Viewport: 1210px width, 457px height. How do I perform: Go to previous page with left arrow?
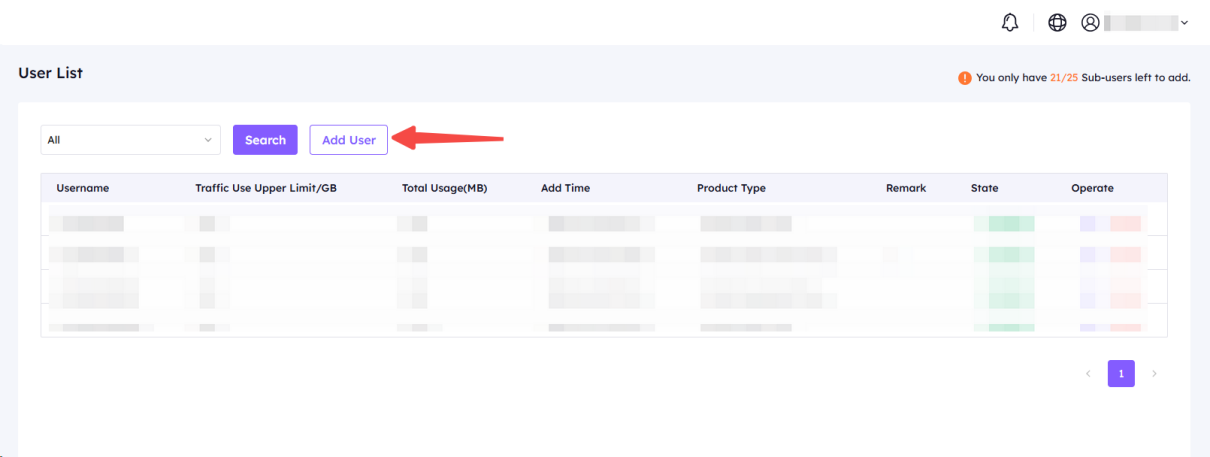coord(1088,374)
